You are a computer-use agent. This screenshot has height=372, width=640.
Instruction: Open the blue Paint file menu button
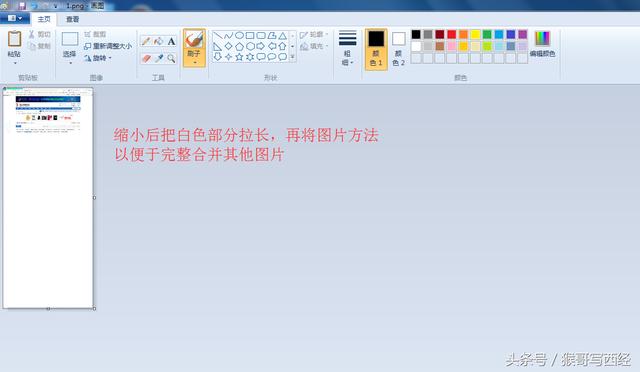(x=15, y=18)
